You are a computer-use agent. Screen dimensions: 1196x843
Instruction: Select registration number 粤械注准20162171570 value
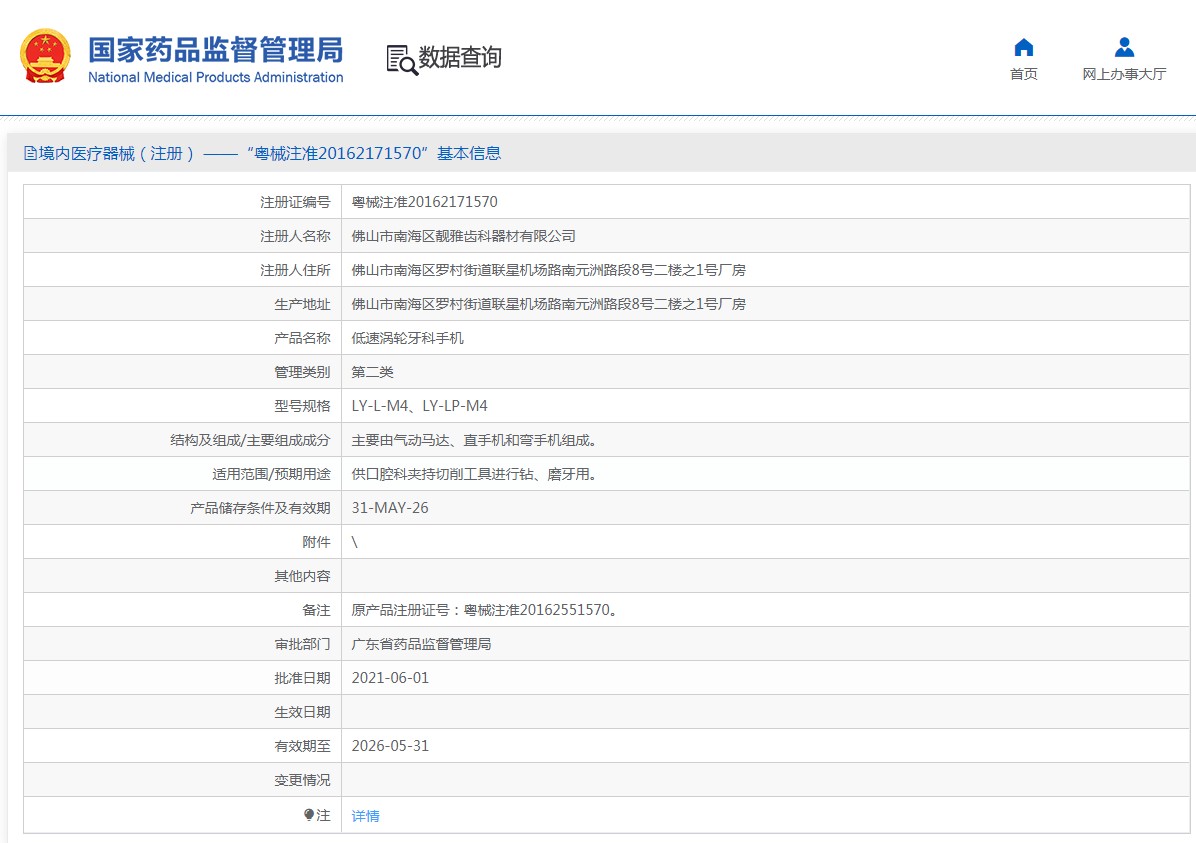pyautogui.click(x=424, y=202)
